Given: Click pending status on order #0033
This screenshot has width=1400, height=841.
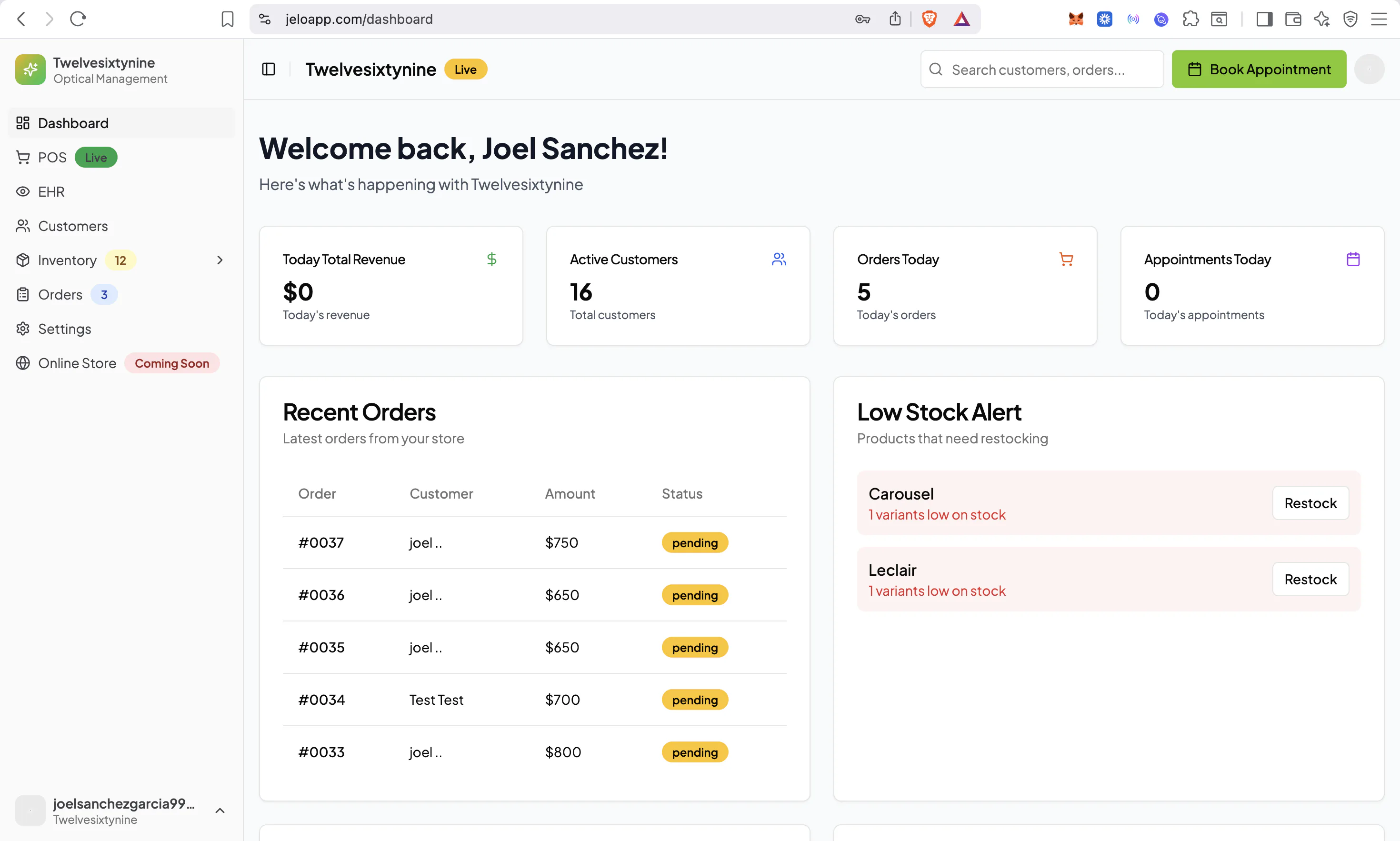Looking at the screenshot, I should coord(695,752).
